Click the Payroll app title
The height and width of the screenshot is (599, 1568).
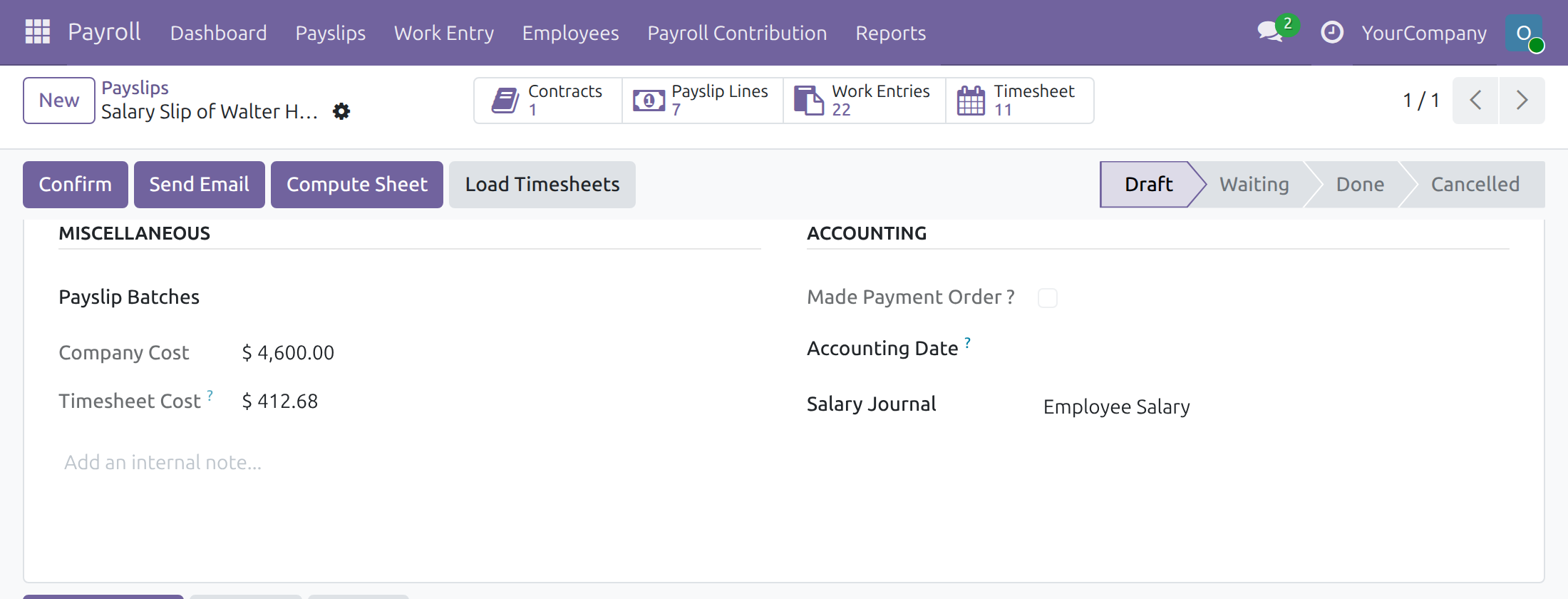click(x=104, y=32)
